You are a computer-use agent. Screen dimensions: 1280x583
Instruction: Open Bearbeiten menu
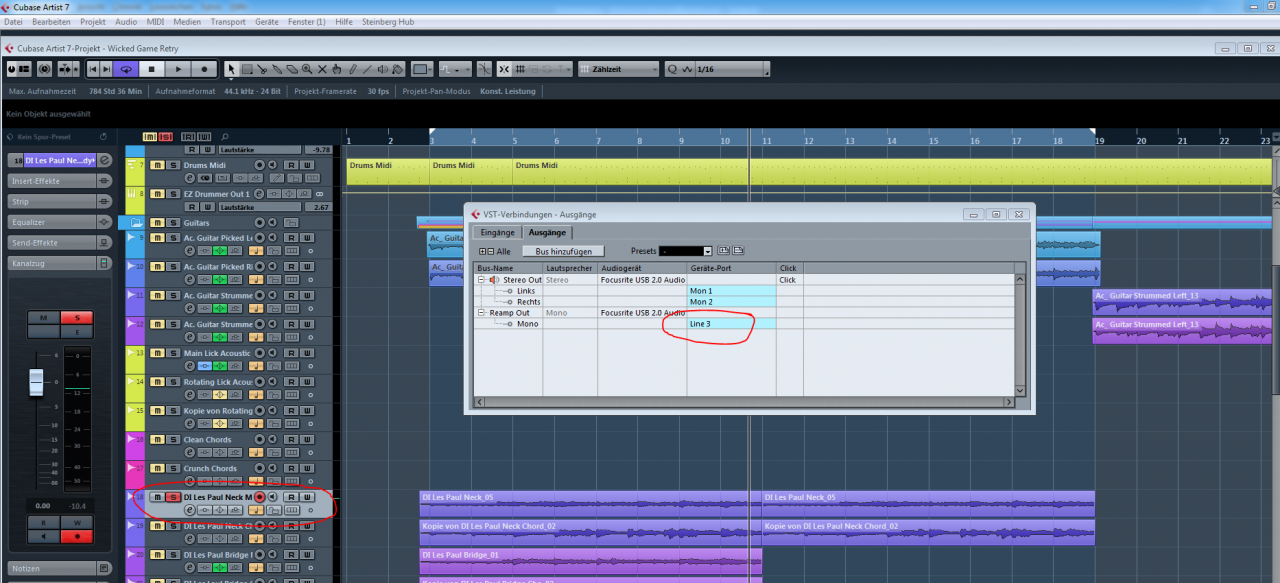coord(51,21)
